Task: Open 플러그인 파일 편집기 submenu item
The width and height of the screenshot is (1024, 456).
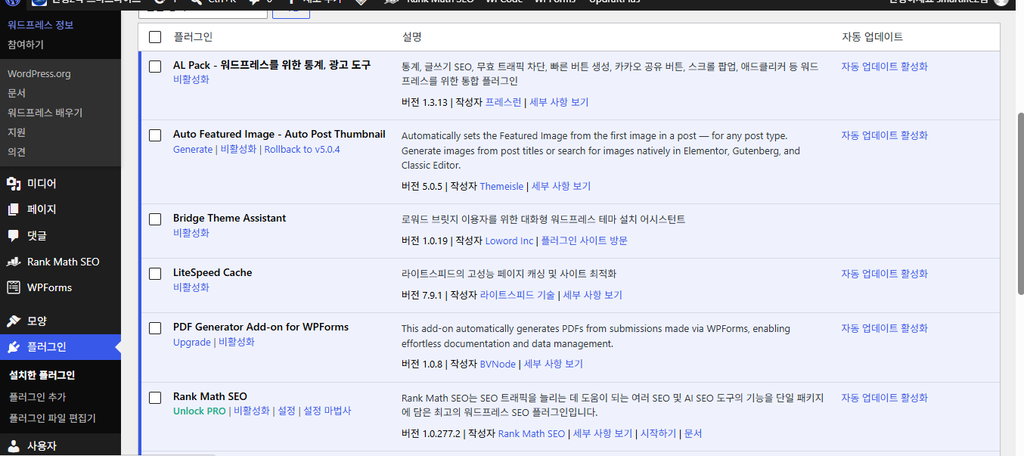Action: click(x=52, y=417)
